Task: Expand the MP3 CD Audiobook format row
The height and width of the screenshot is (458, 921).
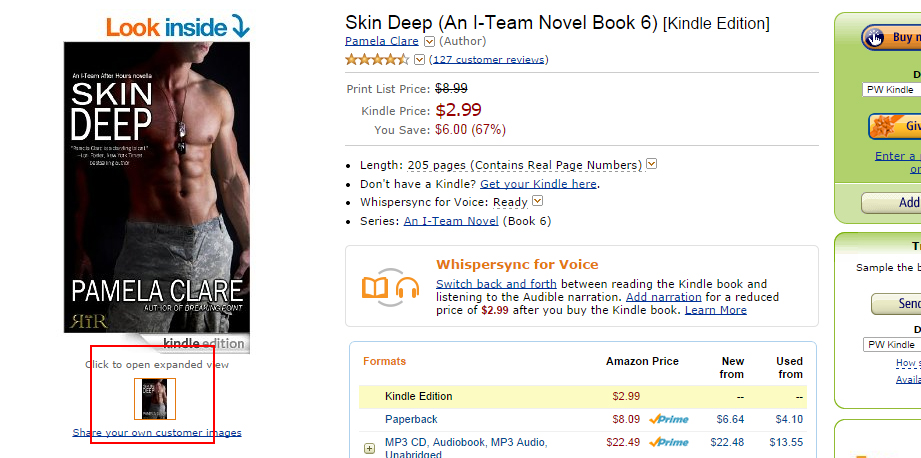Action: coord(369,448)
